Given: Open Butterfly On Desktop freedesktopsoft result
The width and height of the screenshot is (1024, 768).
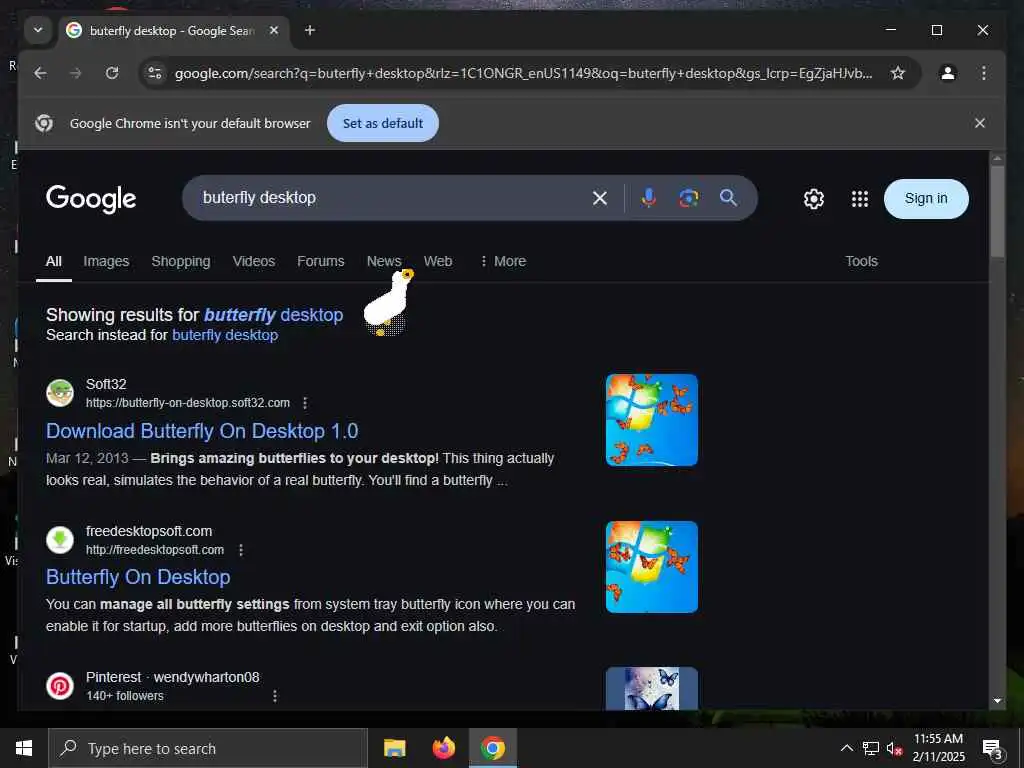Looking at the screenshot, I should [x=138, y=577].
